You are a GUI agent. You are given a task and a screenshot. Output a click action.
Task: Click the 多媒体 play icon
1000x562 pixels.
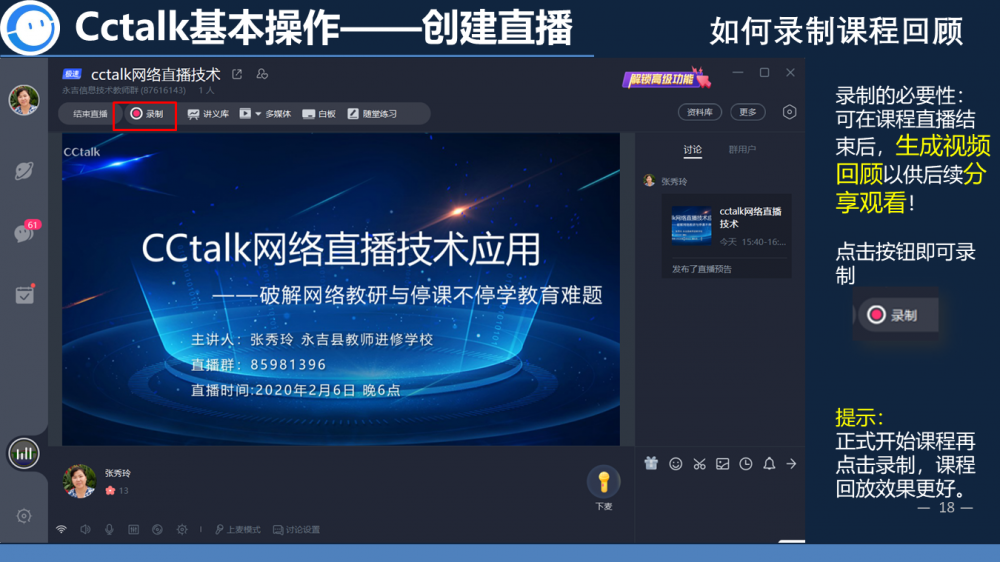[246, 114]
